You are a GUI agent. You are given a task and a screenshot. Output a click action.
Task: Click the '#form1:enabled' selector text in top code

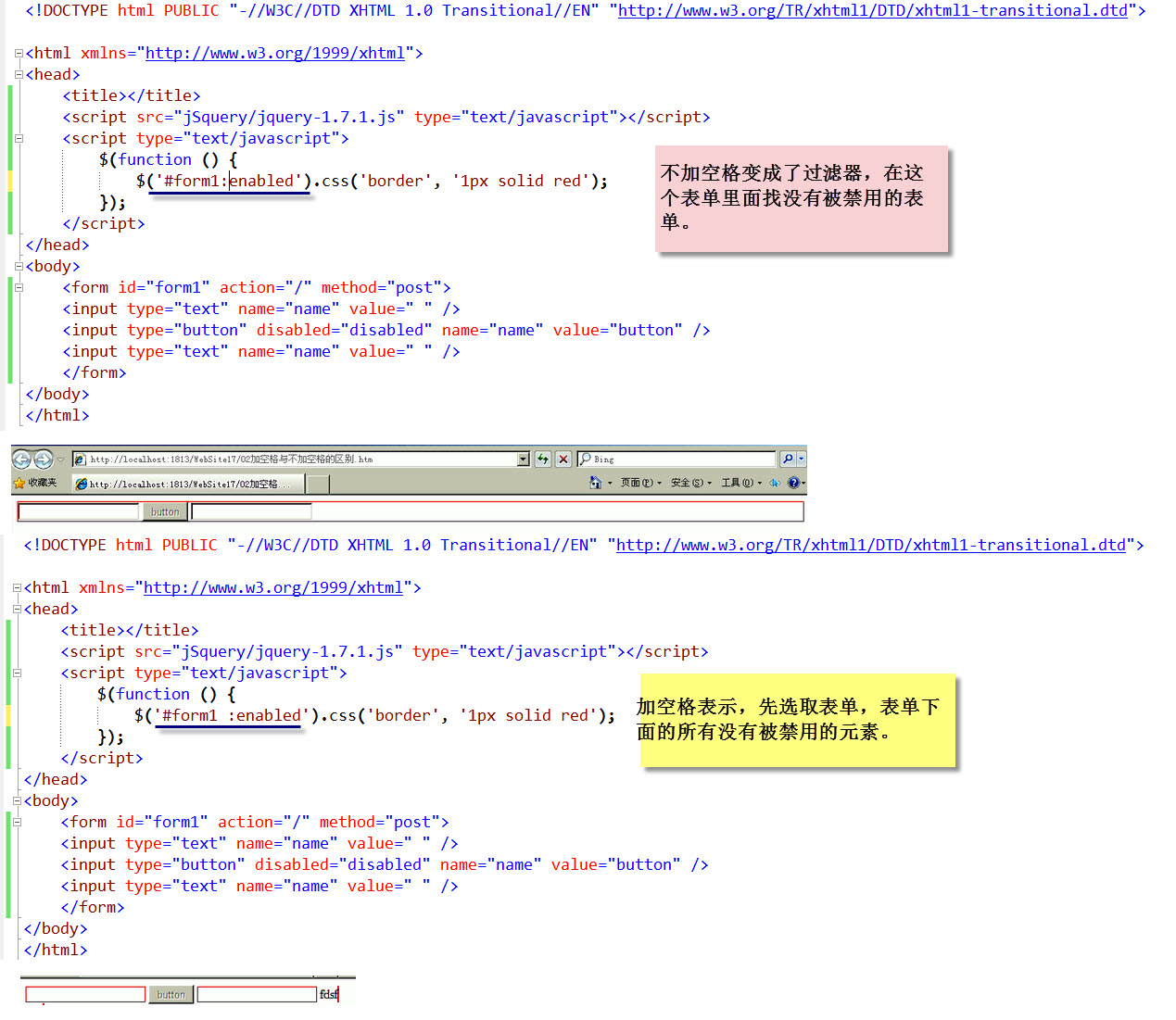pyautogui.click(x=229, y=182)
